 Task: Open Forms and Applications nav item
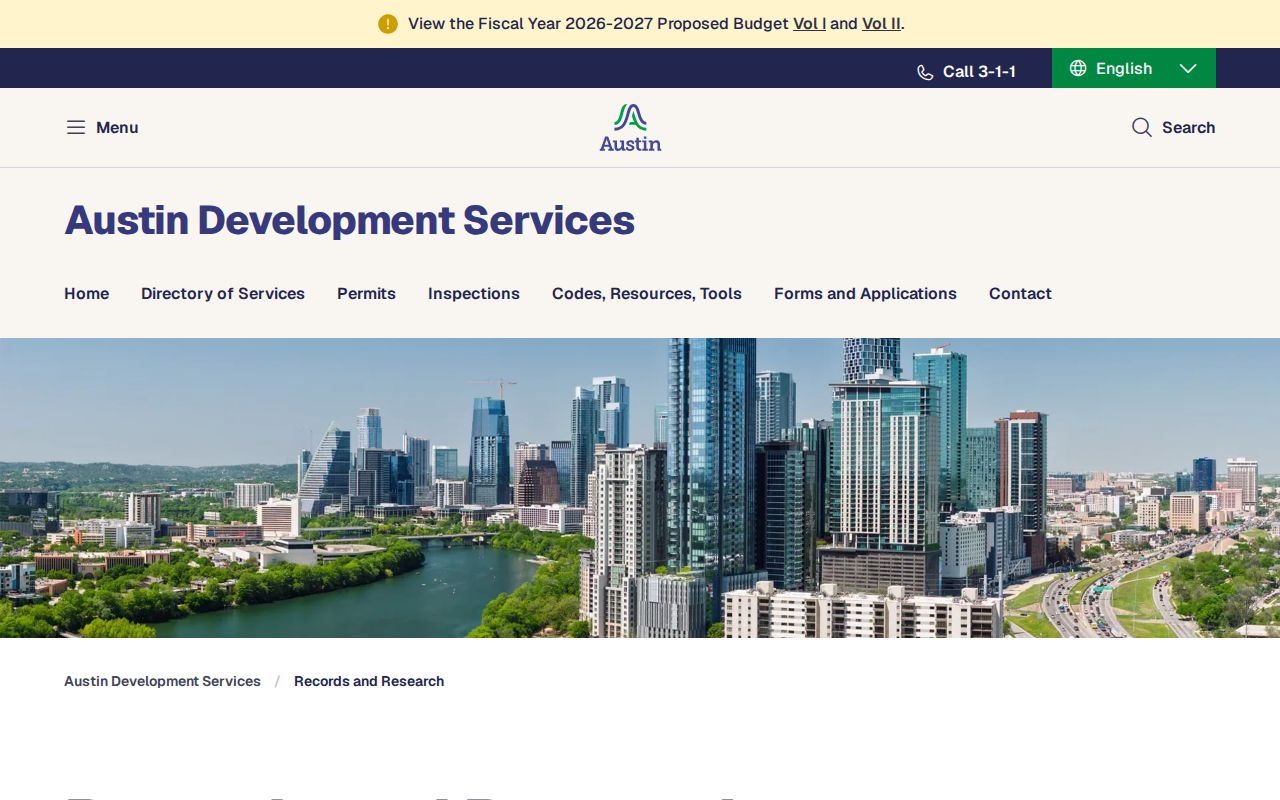(x=865, y=293)
